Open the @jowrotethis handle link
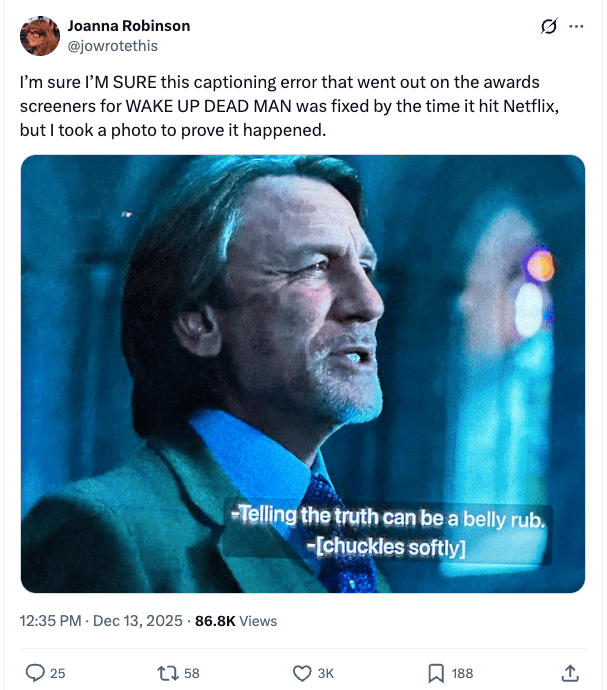 click(112, 45)
